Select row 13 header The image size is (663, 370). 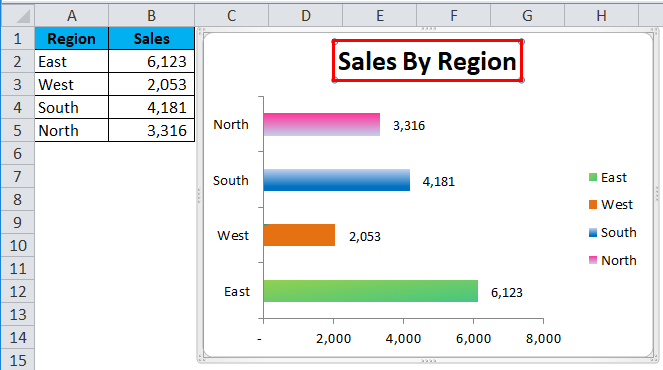point(18,314)
